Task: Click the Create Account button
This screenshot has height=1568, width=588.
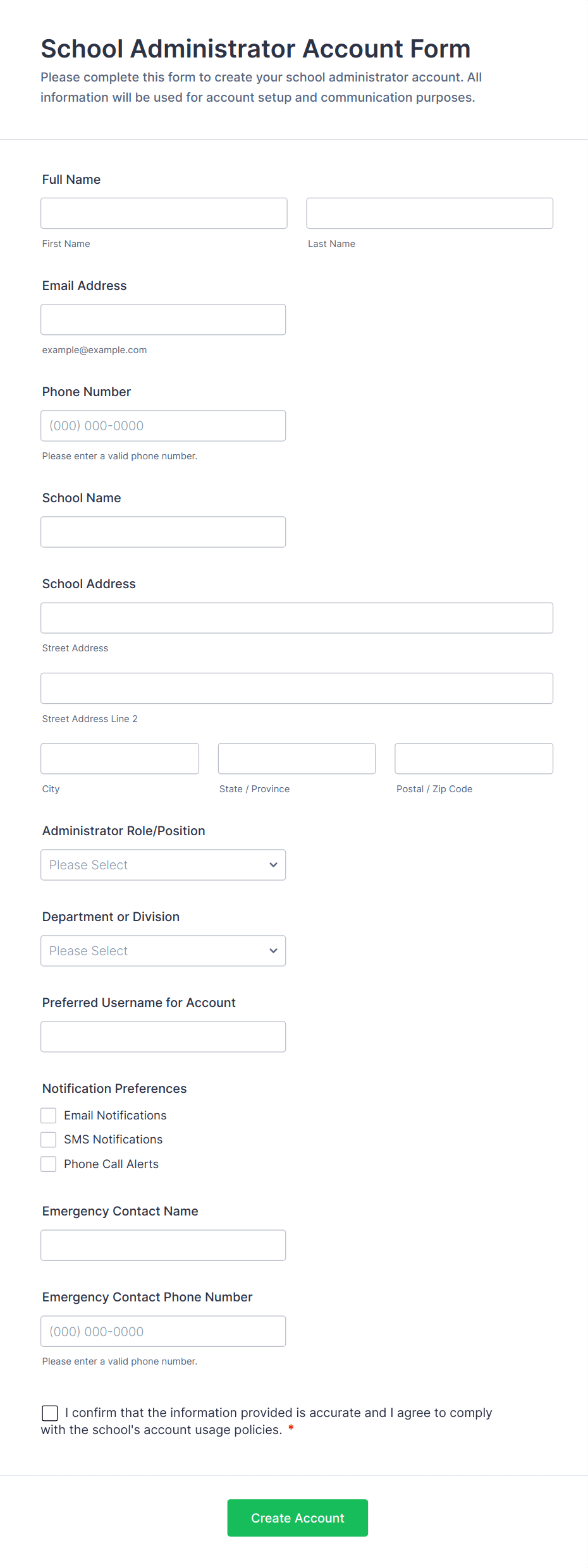Action: (x=297, y=1518)
